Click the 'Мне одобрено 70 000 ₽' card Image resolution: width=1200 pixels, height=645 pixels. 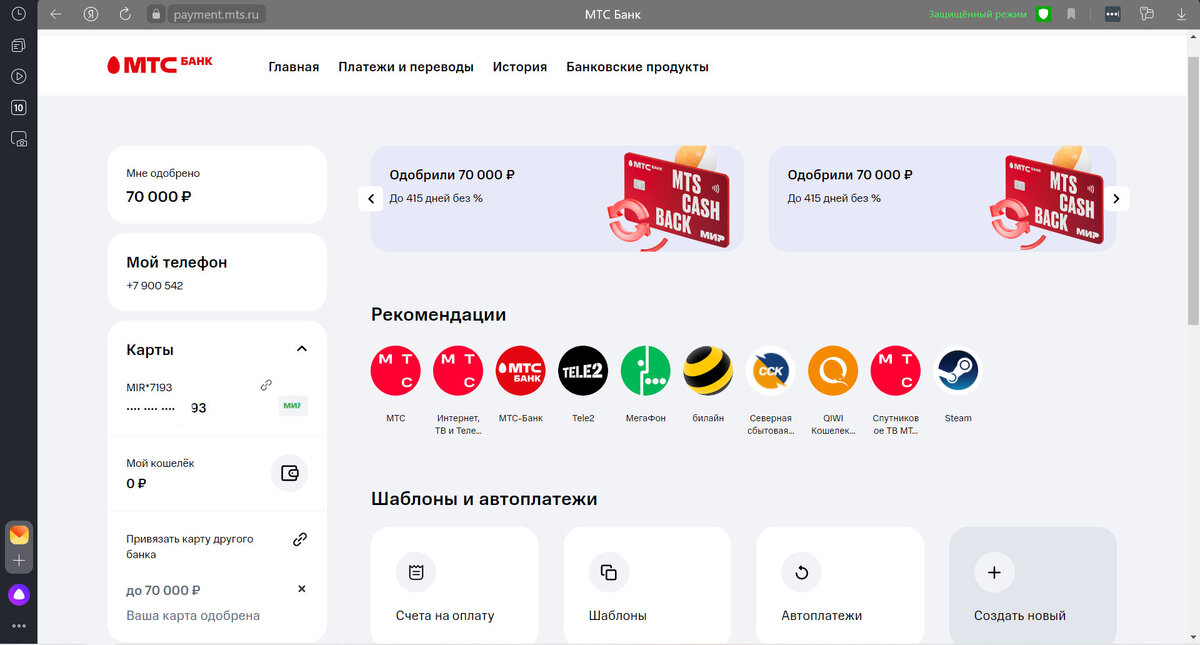[217, 185]
